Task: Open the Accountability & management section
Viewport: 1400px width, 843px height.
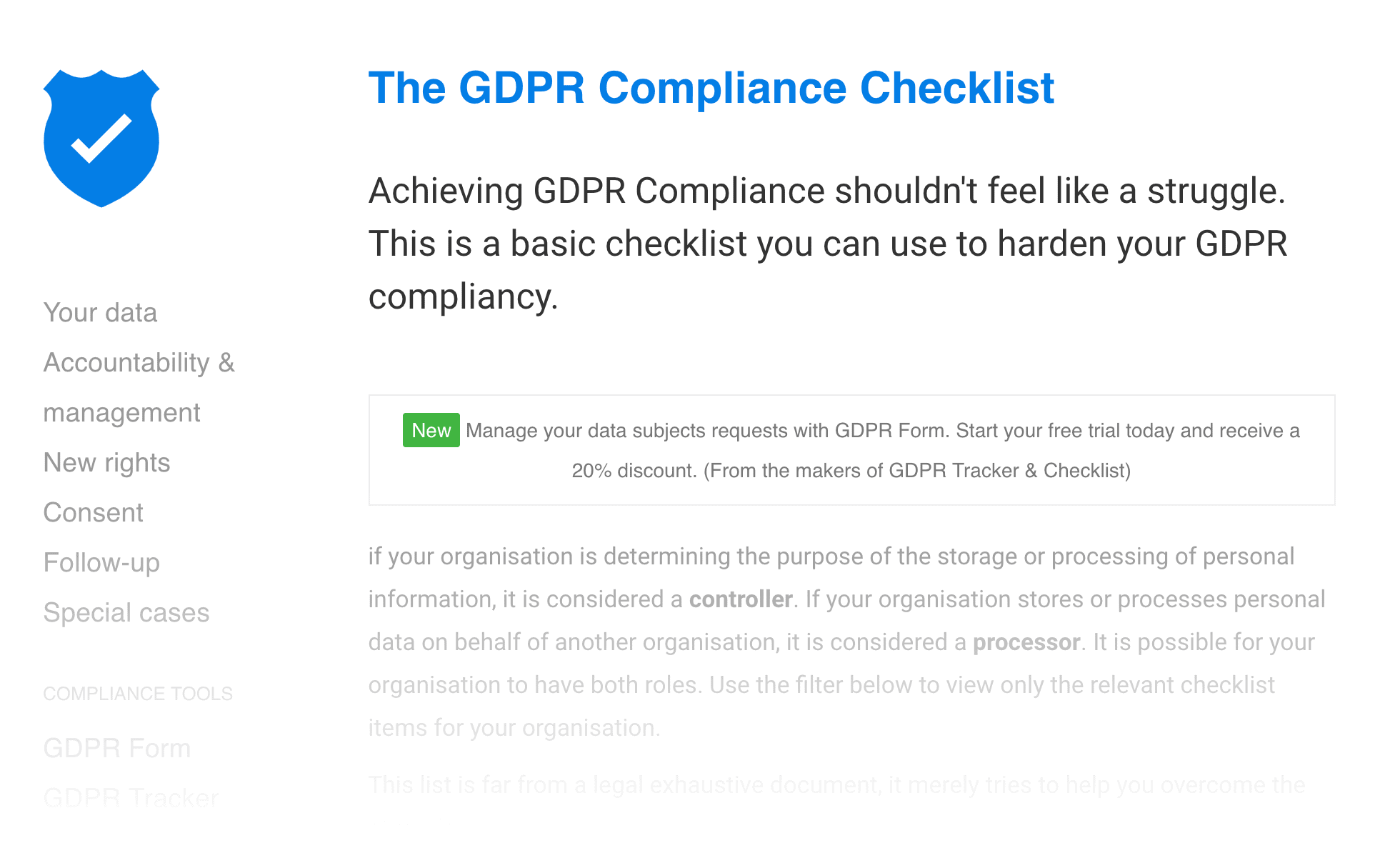Action: pos(139,388)
